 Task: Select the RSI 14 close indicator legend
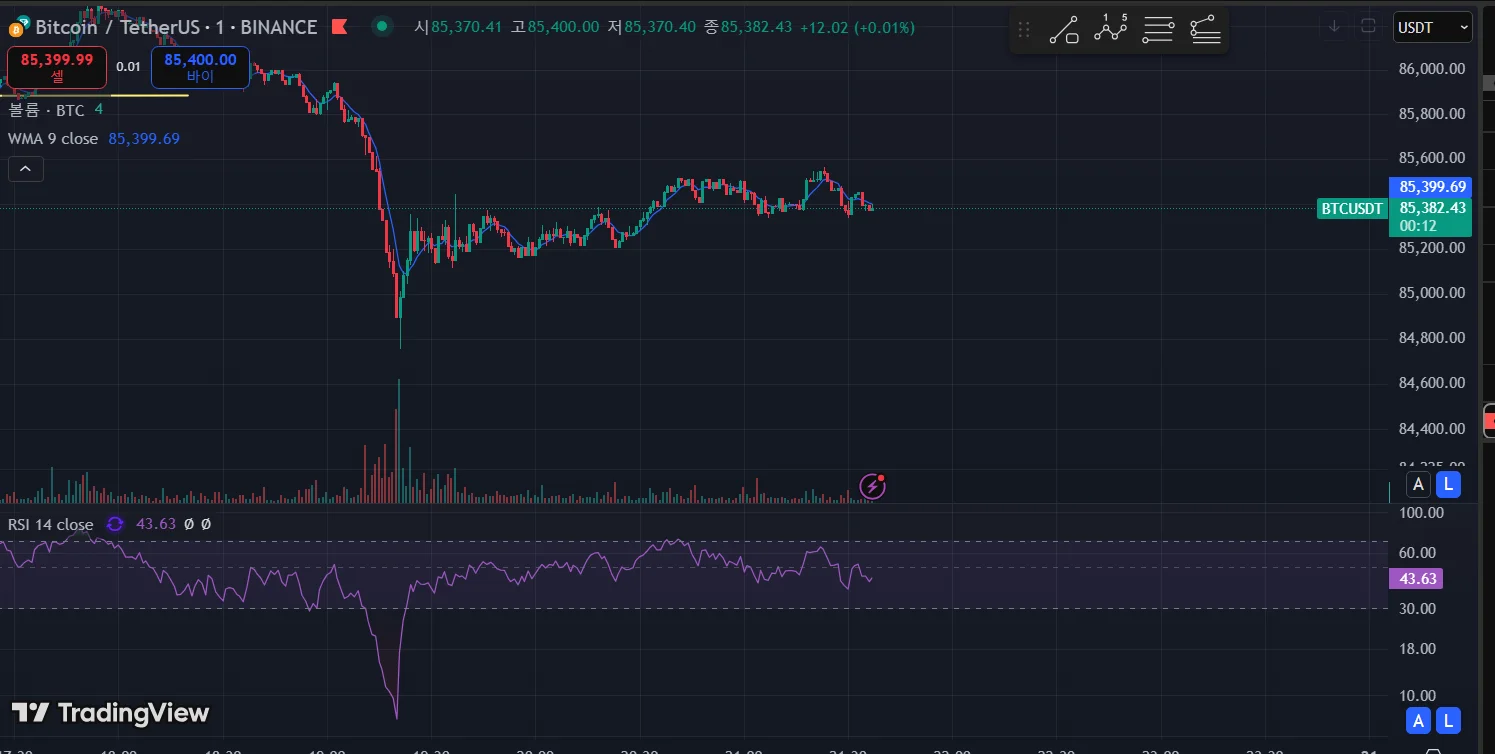[x=51, y=524]
